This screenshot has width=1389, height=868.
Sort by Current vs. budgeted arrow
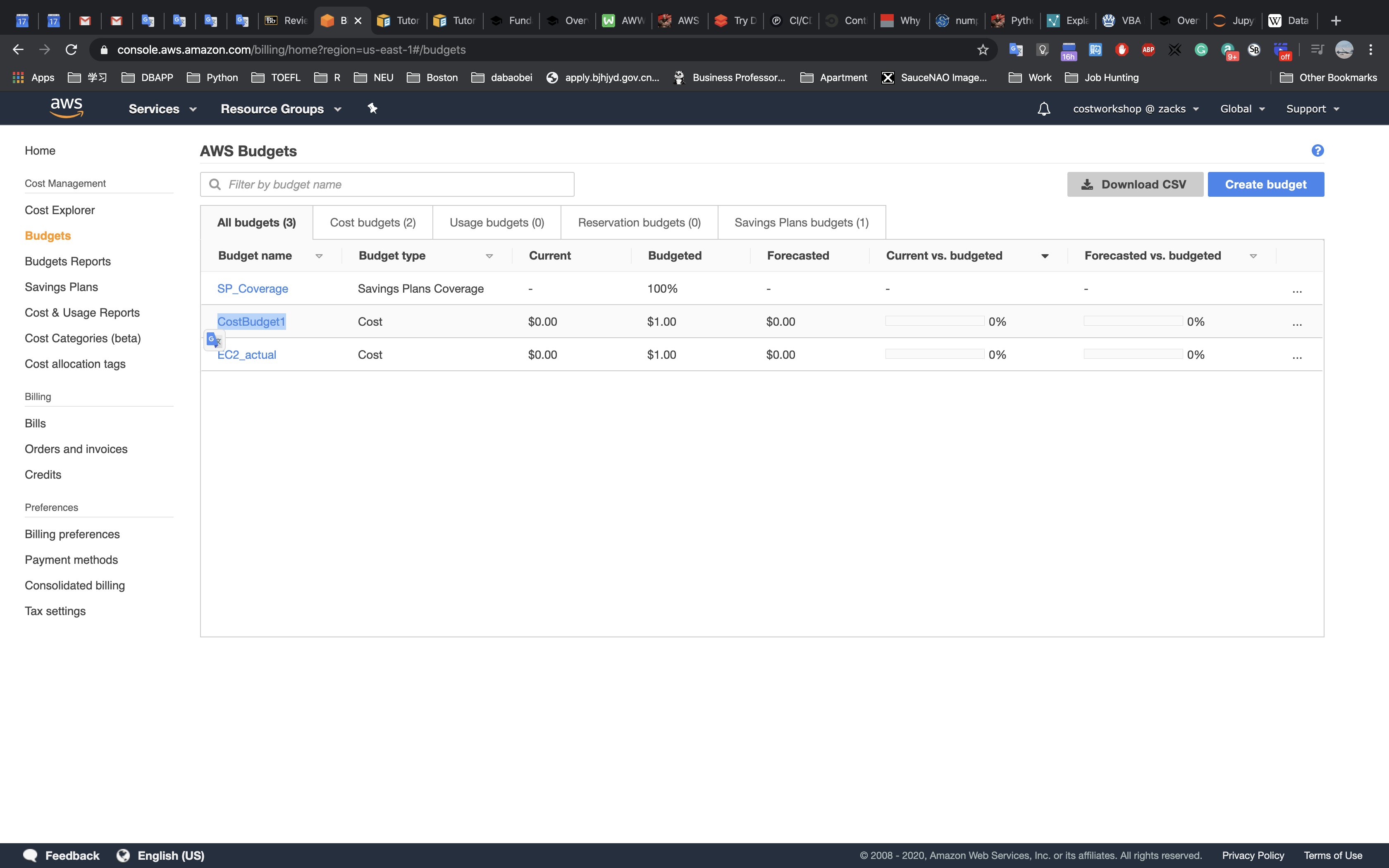click(x=1045, y=256)
